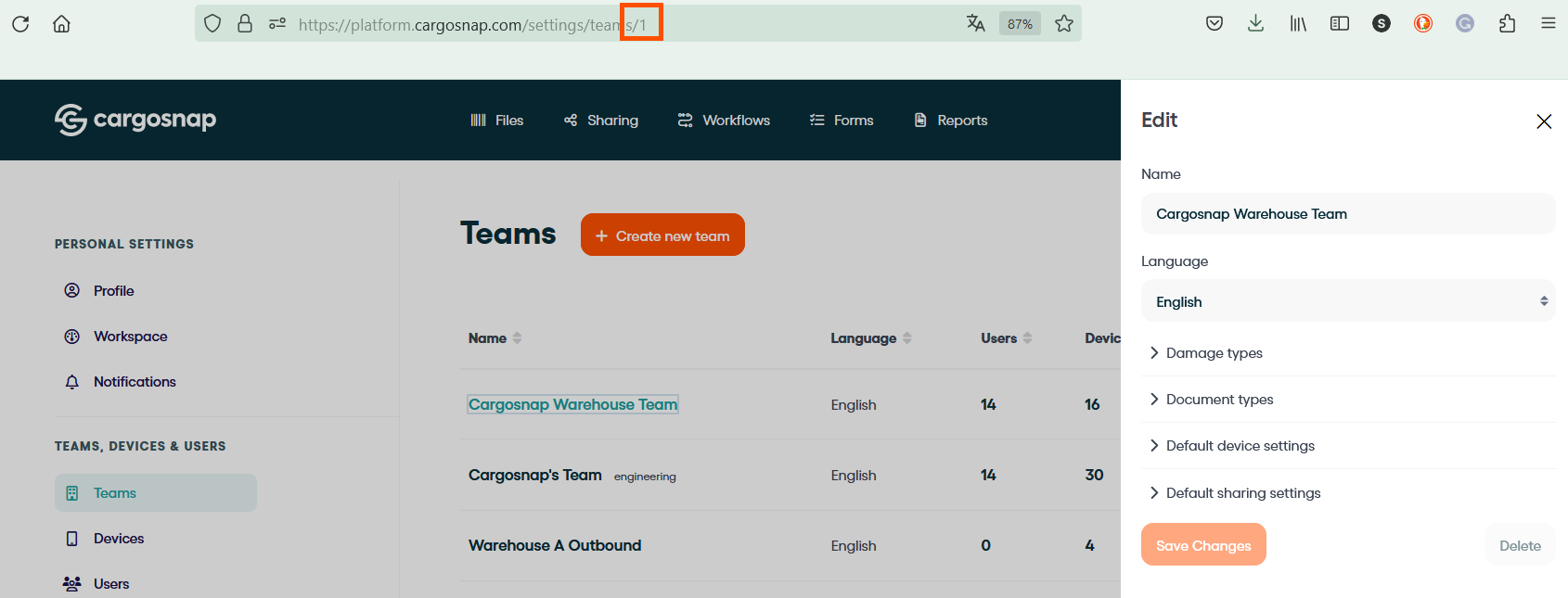Click the browser address bar URL
The height and width of the screenshot is (598, 1568).
(x=472, y=25)
